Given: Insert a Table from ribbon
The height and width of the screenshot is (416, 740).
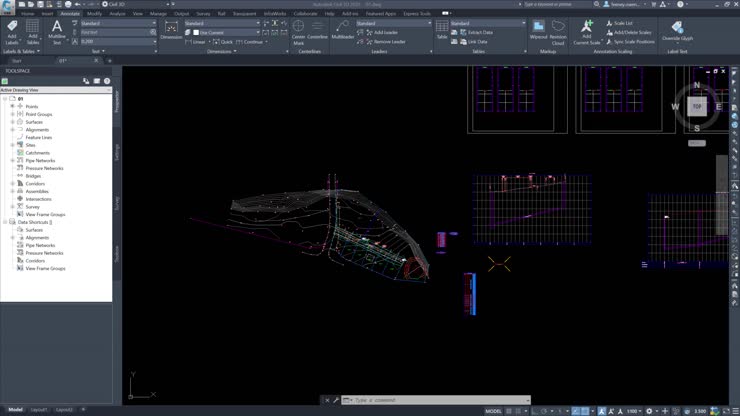Looking at the screenshot, I should pos(442,29).
